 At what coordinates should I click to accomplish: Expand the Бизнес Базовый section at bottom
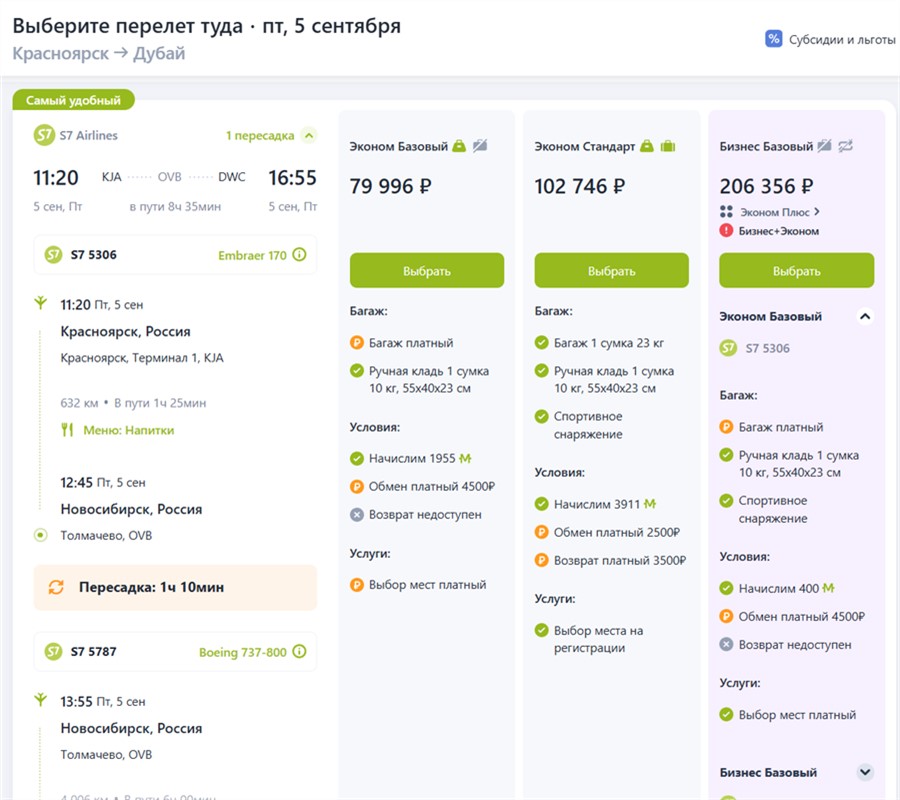(x=865, y=772)
